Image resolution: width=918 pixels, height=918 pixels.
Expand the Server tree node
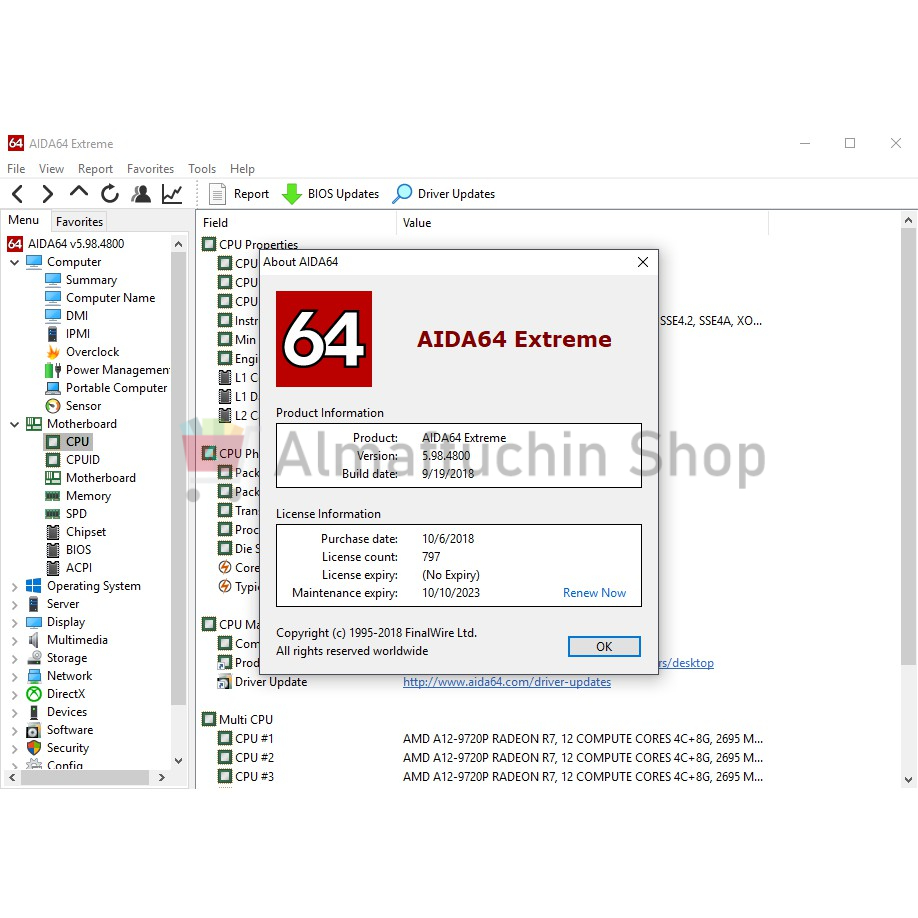15,605
